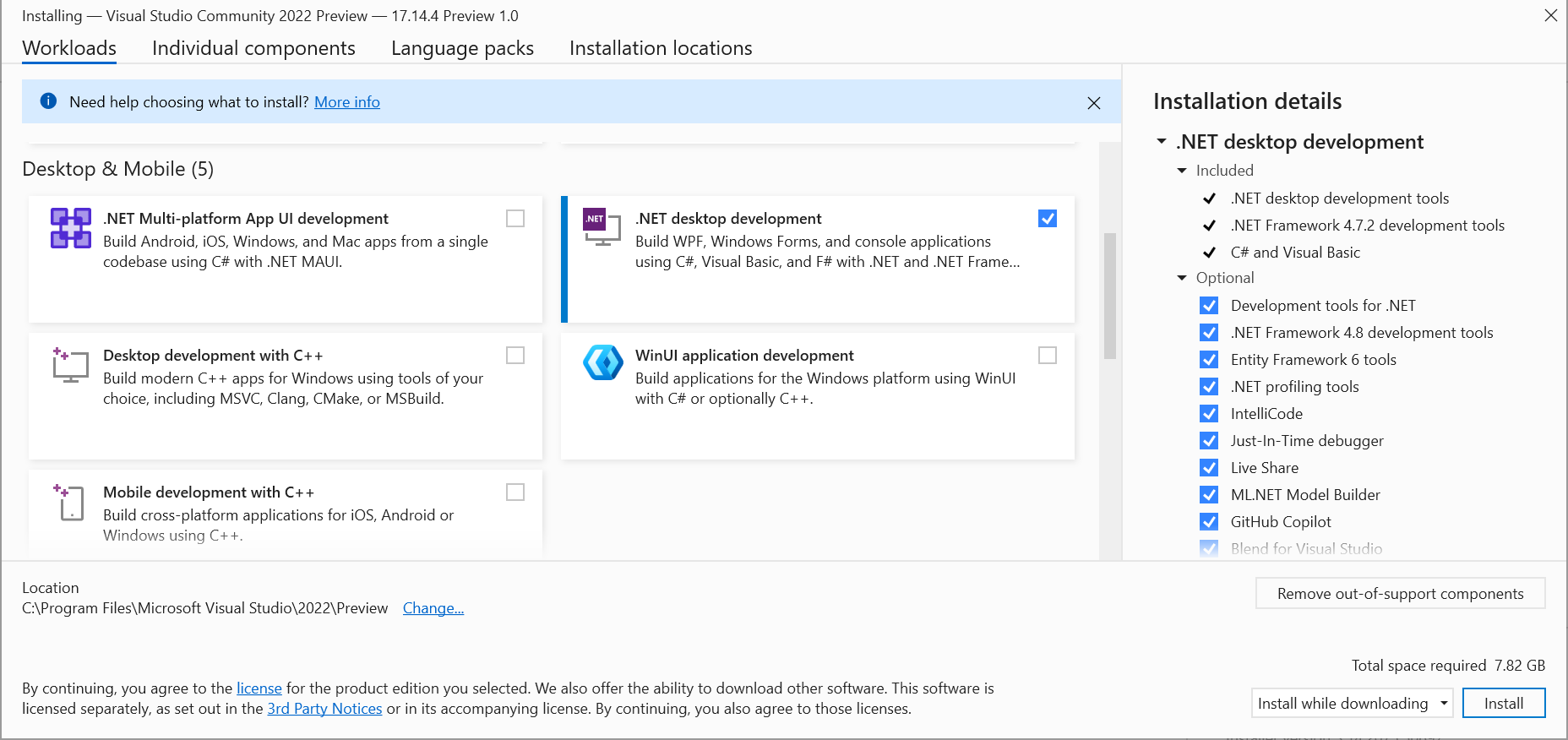The image size is (1568, 740).
Task: Collapse the Included components list
Action: [1182, 171]
